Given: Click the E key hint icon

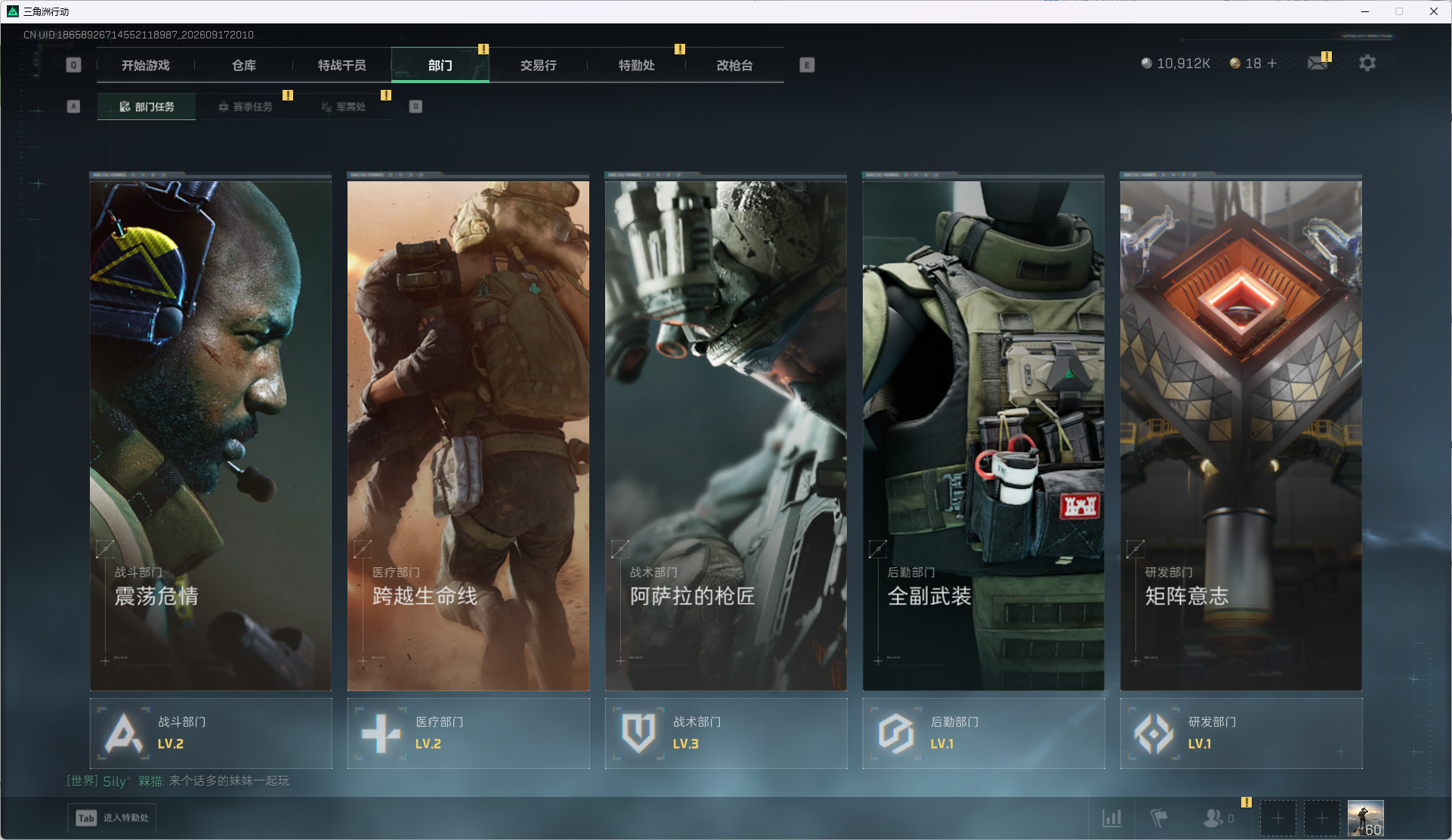Looking at the screenshot, I should (807, 65).
